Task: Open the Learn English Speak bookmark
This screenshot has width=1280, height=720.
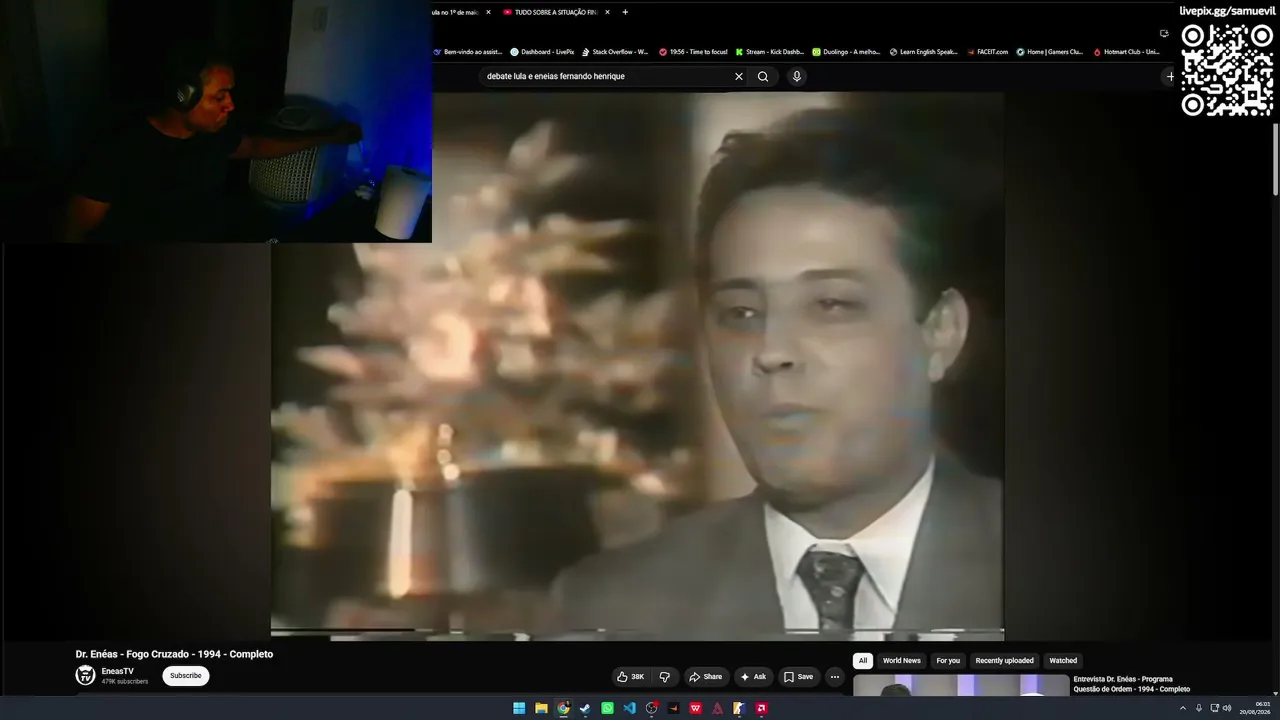Action: click(924, 52)
